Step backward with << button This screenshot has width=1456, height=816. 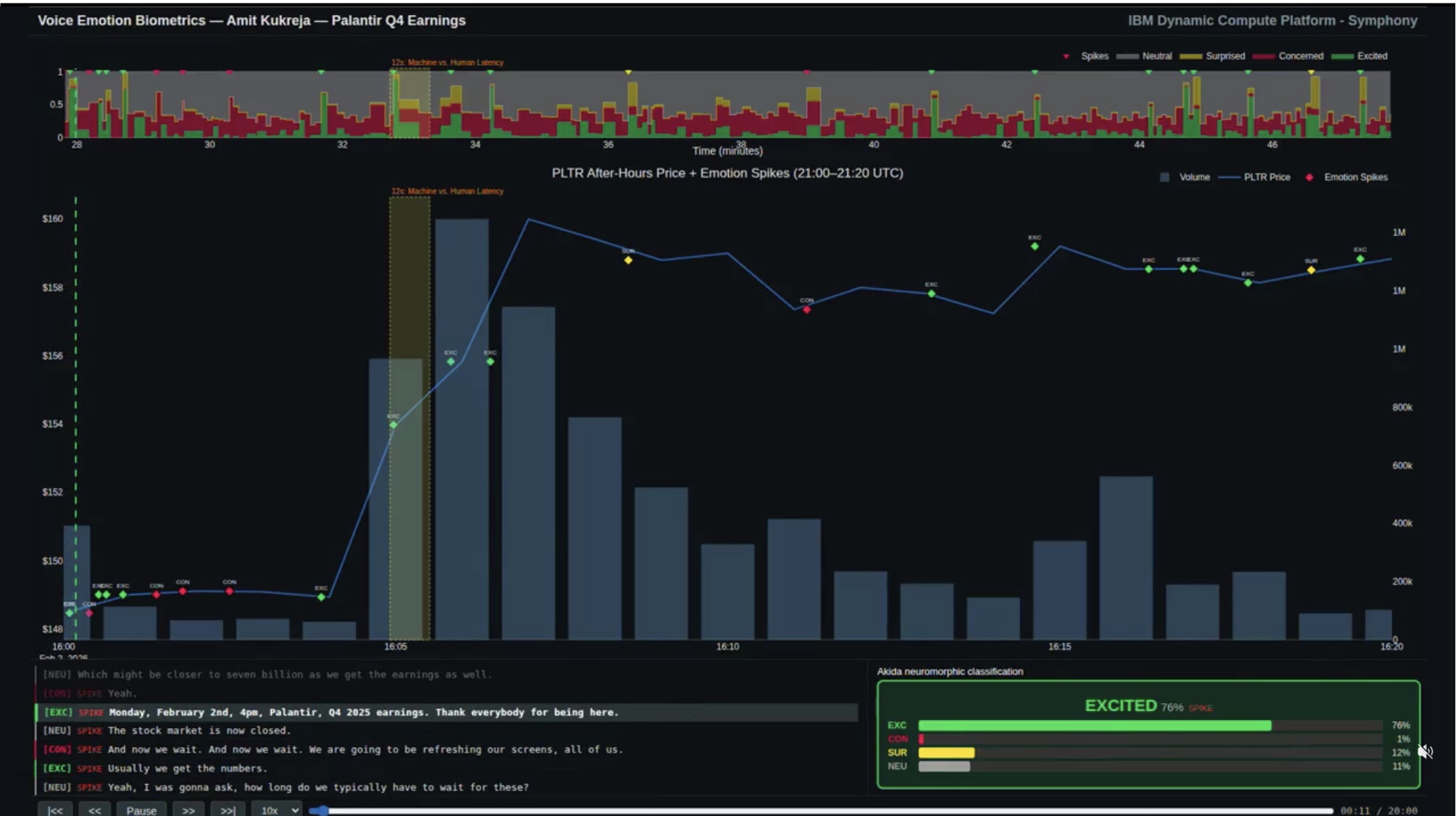click(x=95, y=810)
